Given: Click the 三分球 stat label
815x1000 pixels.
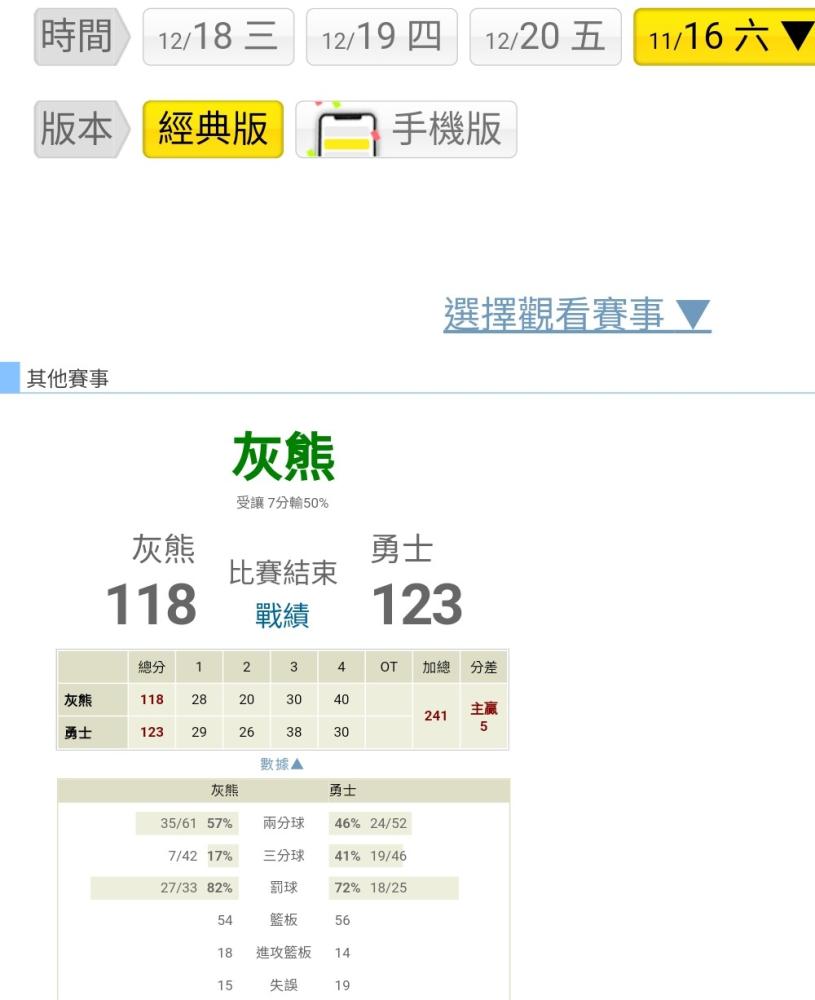Looking at the screenshot, I should (284, 856).
